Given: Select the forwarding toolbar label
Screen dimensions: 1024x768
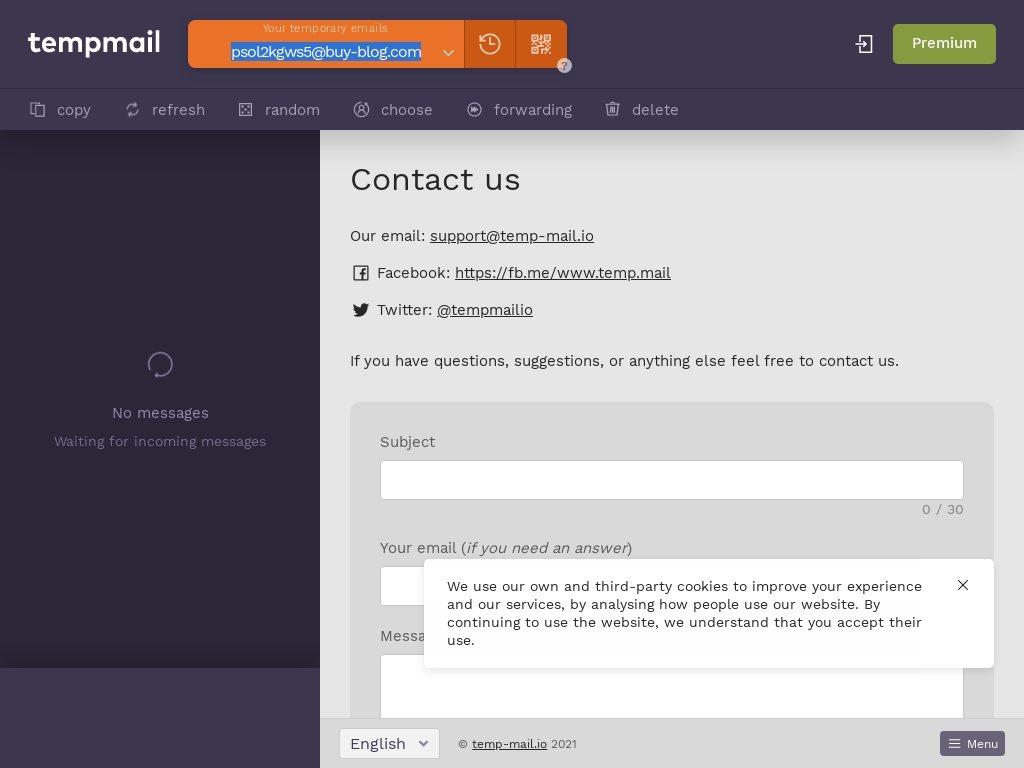Looking at the screenshot, I should (533, 110).
